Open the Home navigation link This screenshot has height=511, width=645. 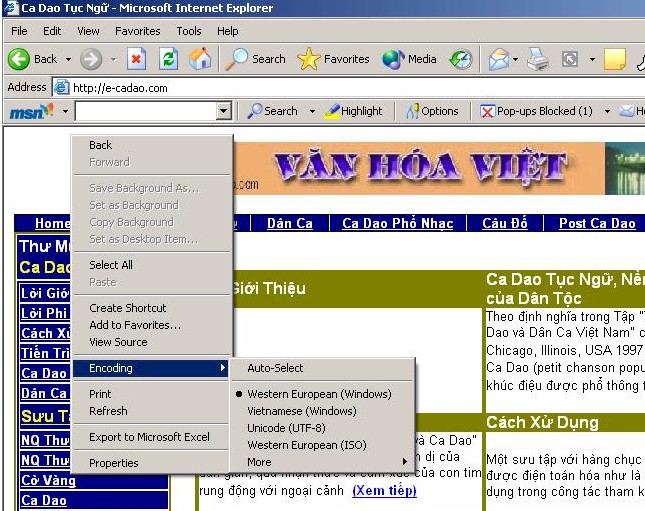coord(52,223)
